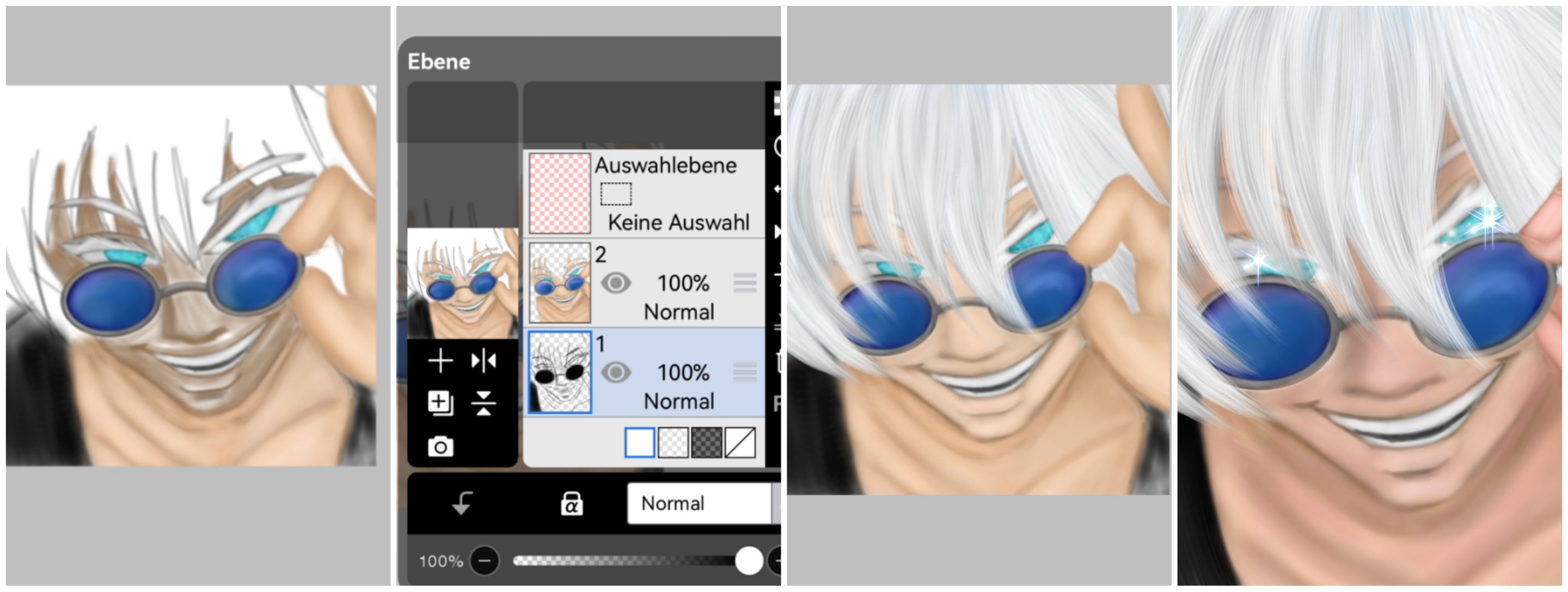Flip the layer vertically
1568x592 pixels.
[x=483, y=403]
